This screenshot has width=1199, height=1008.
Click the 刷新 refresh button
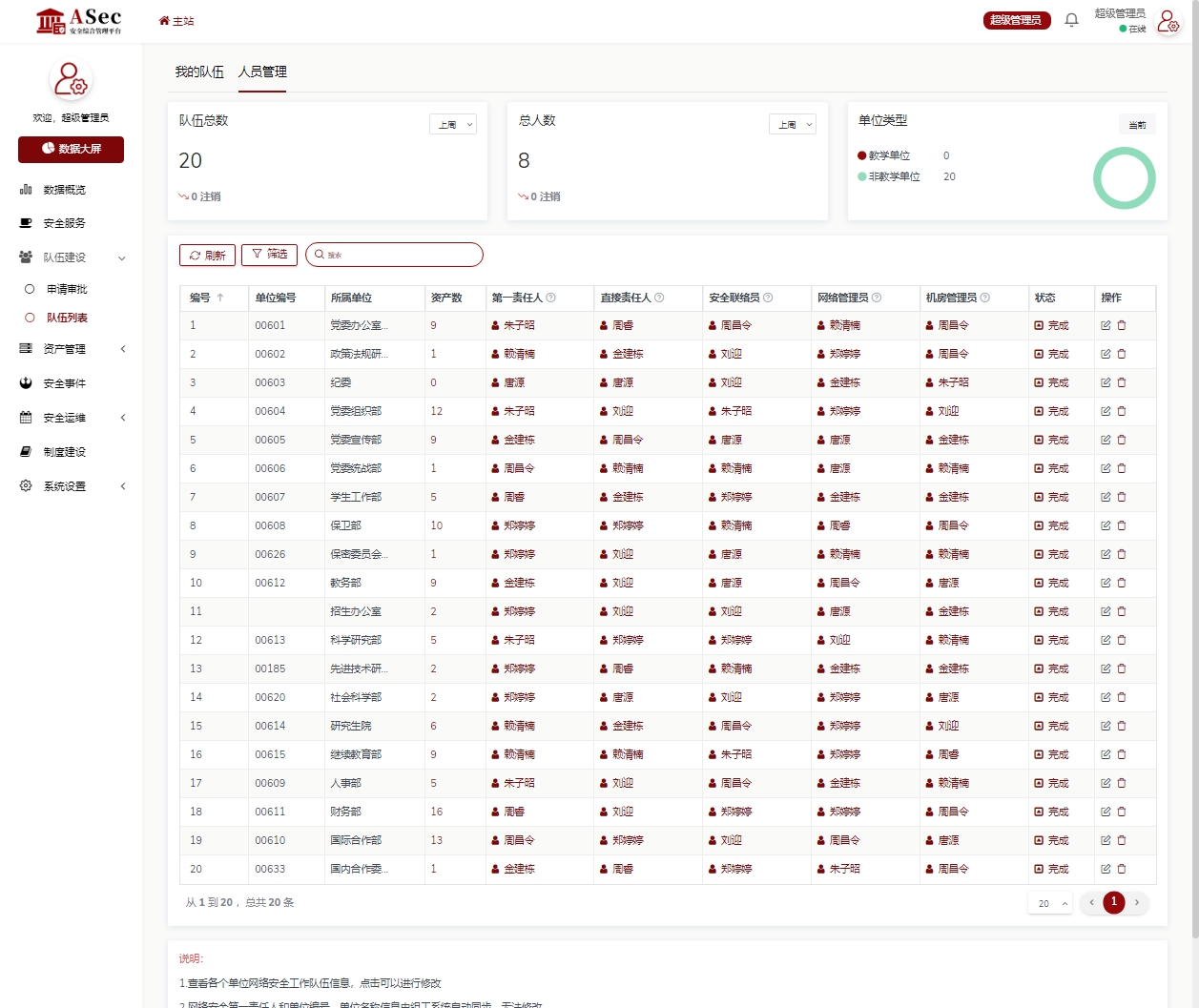(x=207, y=256)
